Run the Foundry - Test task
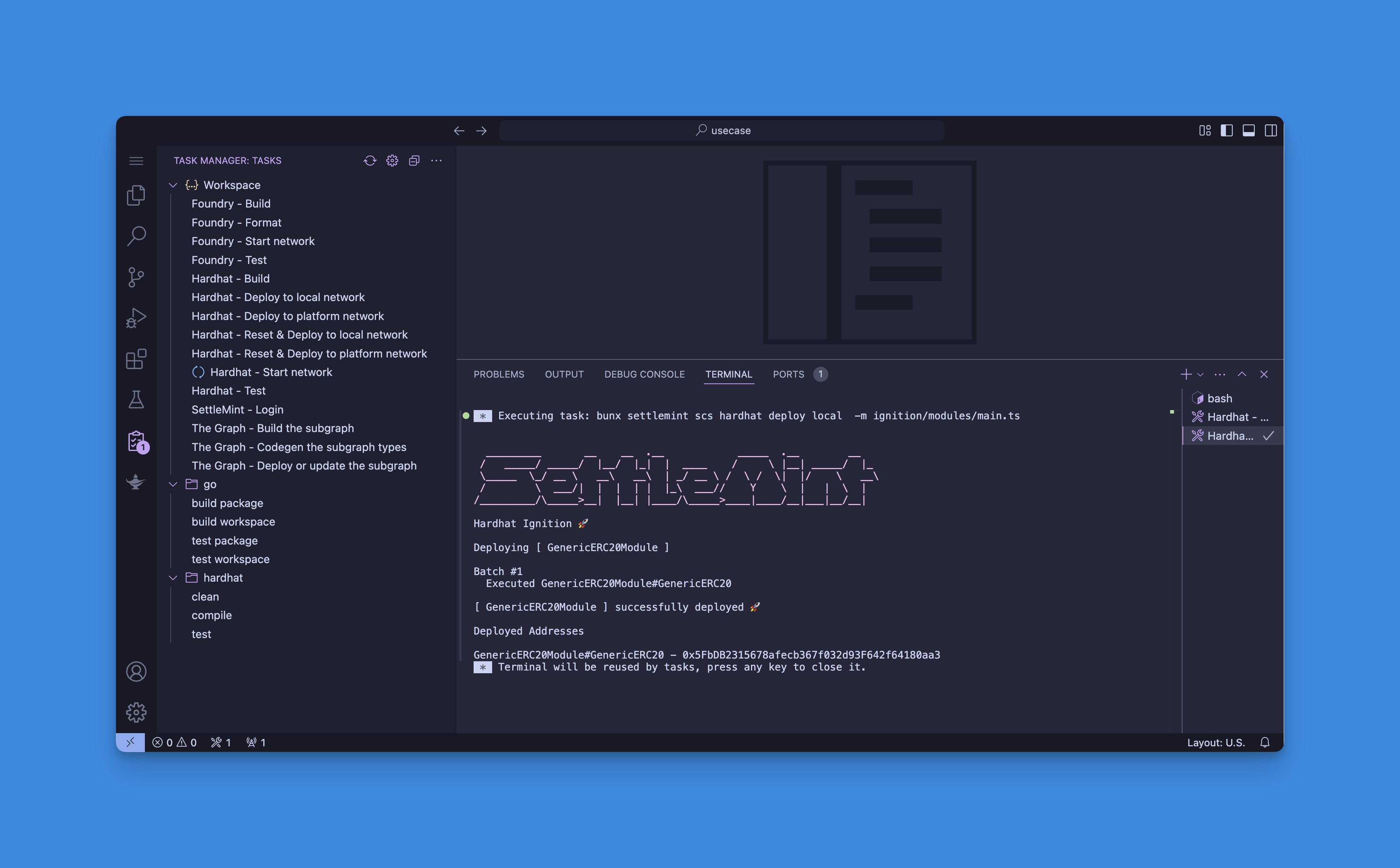This screenshot has width=1400, height=868. [229, 260]
